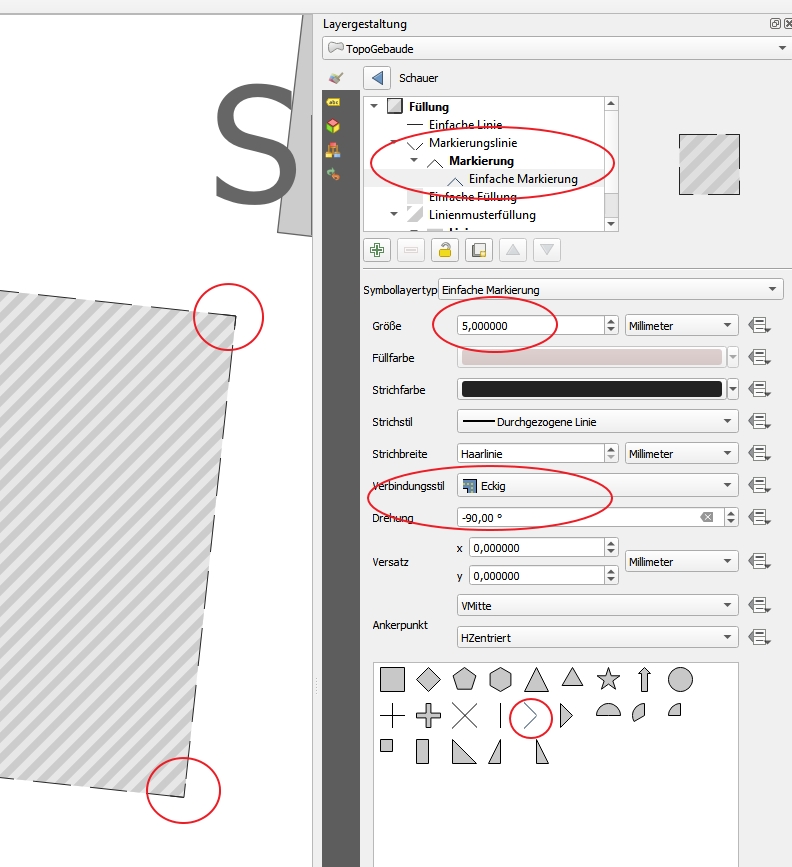Open the Strichfarbe color menu arrow
The image size is (792, 867).
coord(733,389)
